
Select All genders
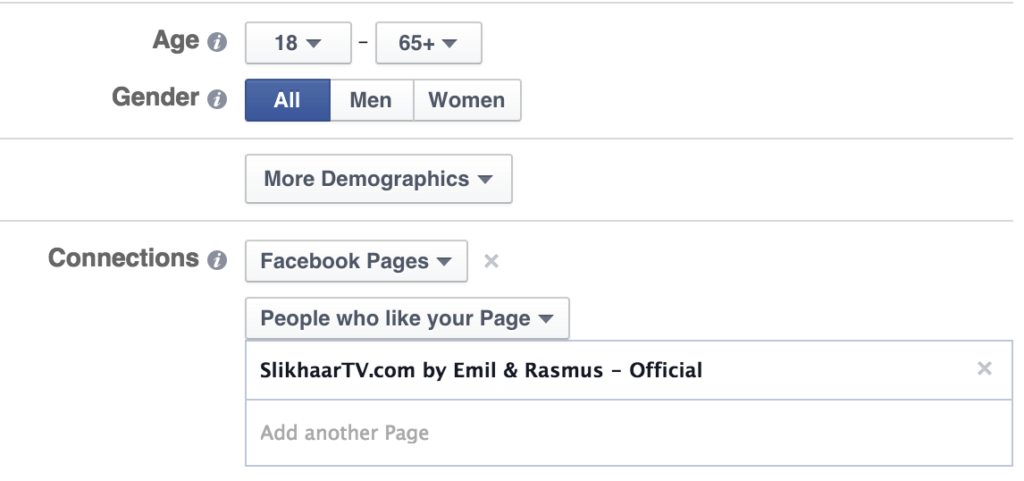click(x=287, y=100)
